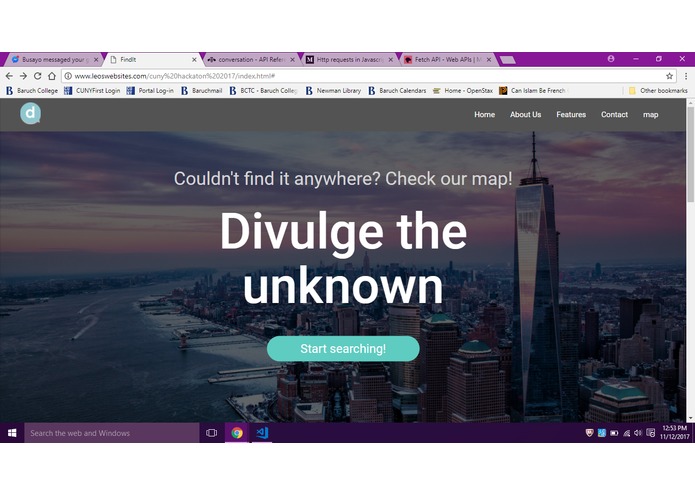This screenshot has width=695, height=494.
Task: Open the volume speaker tray icon
Action: tap(638, 433)
